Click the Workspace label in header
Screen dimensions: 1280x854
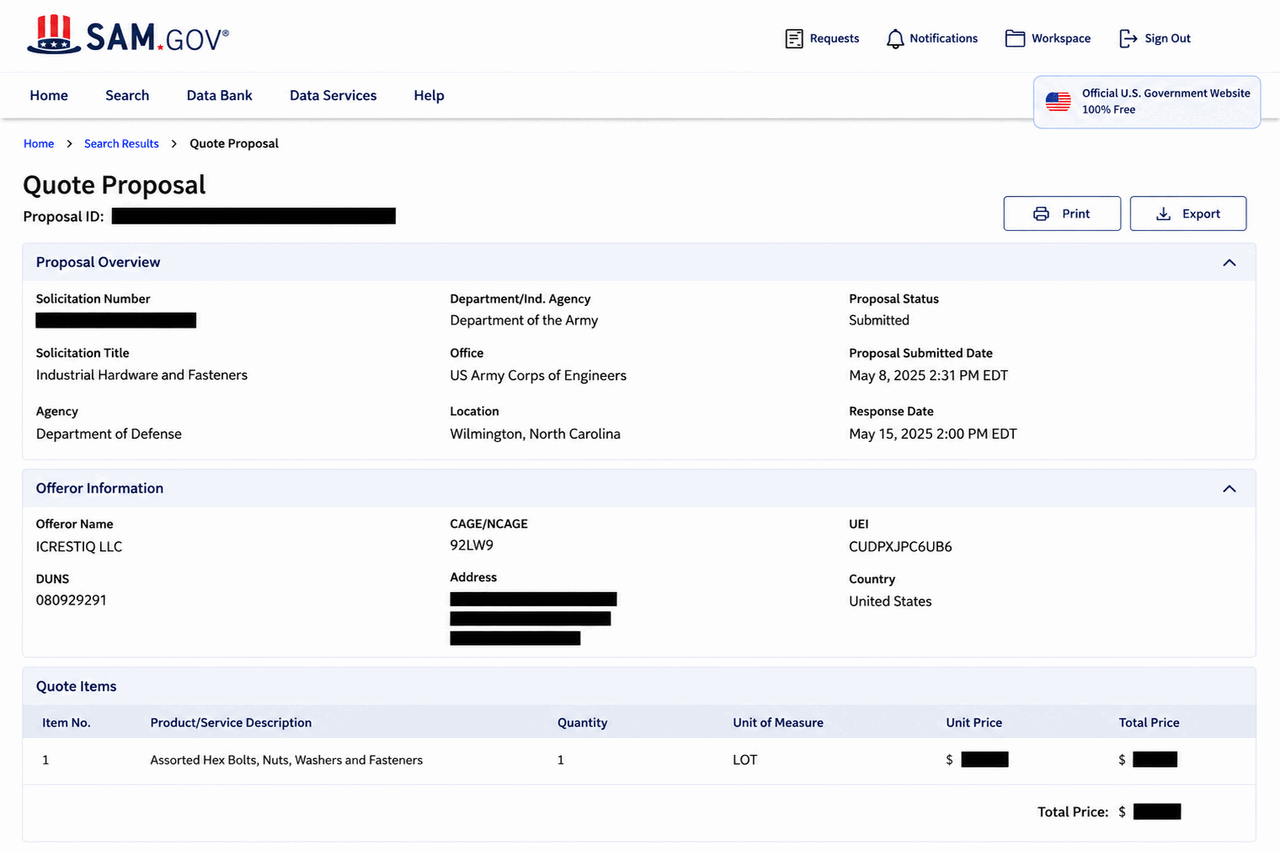(1061, 39)
